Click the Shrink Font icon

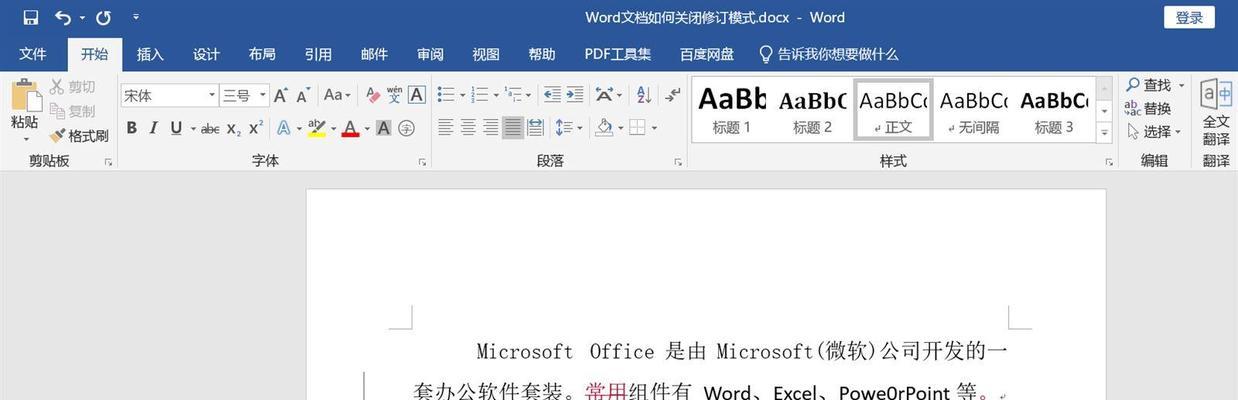[303, 95]
